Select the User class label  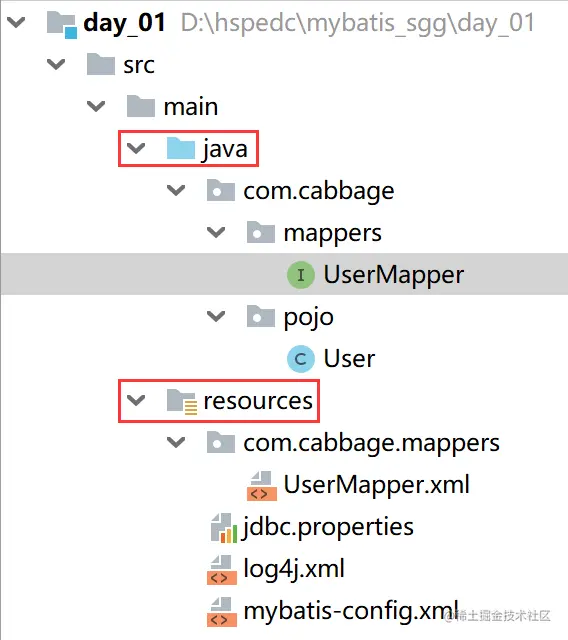(x=349, y=359)
